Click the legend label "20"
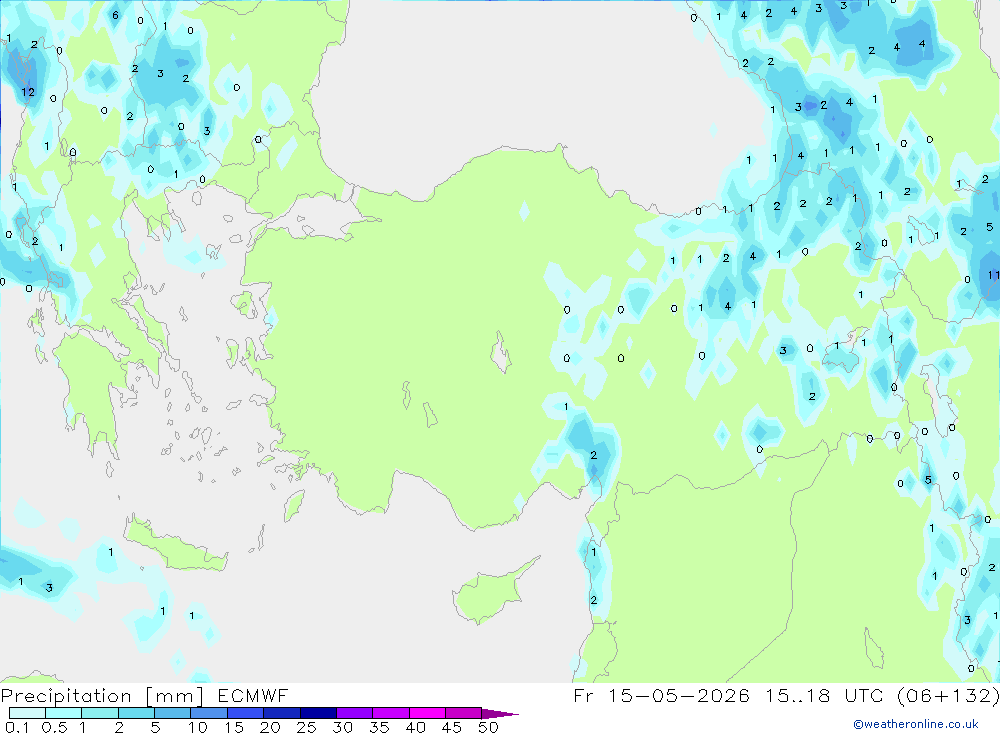The height and width of the screenshot is (733, 1000). click(x=270, y=727)
